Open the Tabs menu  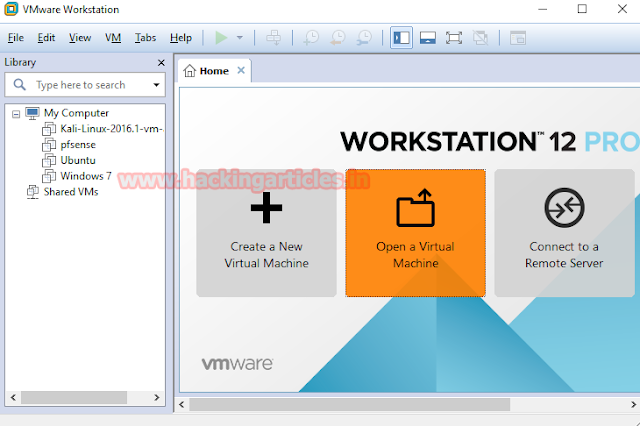(146, 38)
